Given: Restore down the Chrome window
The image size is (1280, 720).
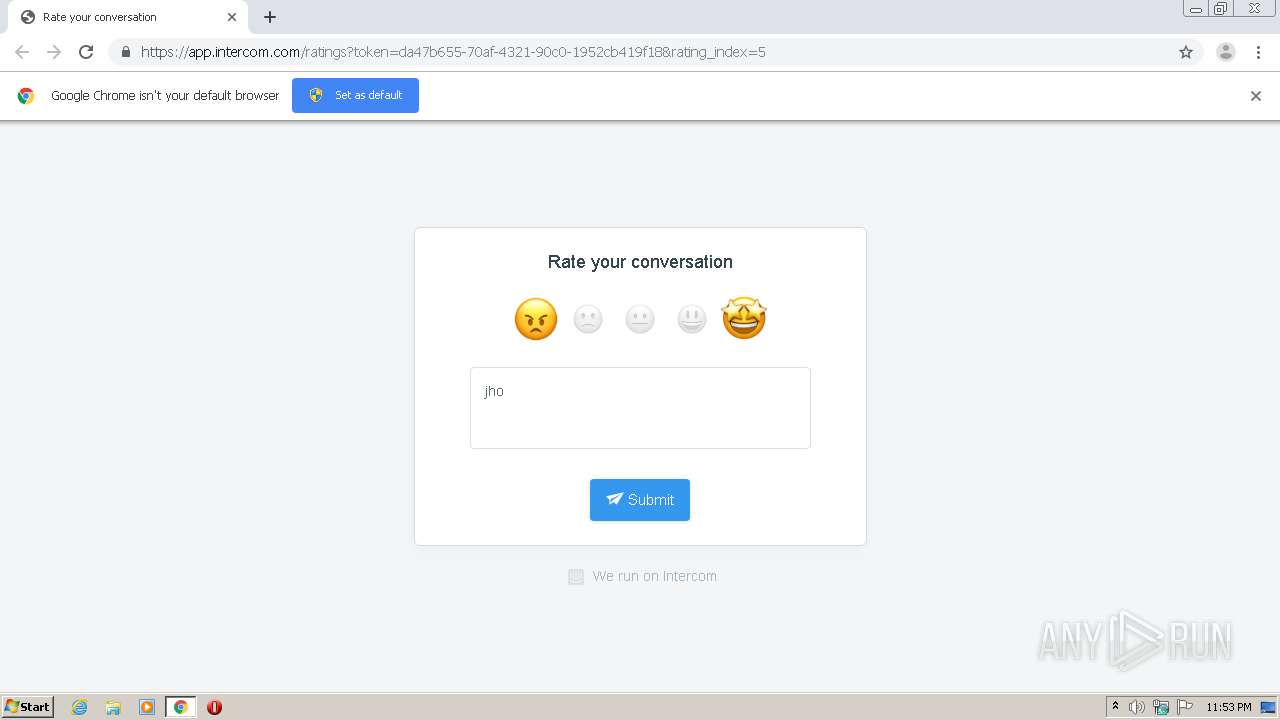Looking at the screenshot, I should (x=1221, y=9).
